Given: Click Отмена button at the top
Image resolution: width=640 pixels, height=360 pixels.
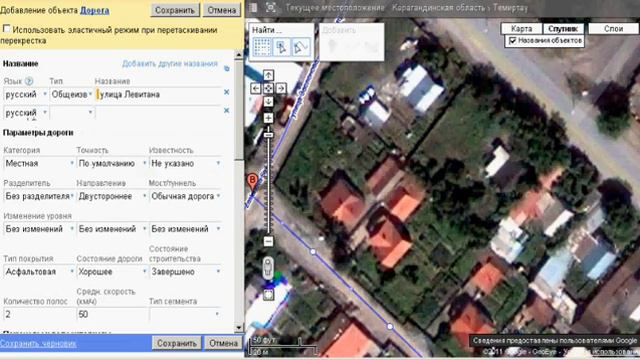Looking at the screenshot, I should 222,10.
